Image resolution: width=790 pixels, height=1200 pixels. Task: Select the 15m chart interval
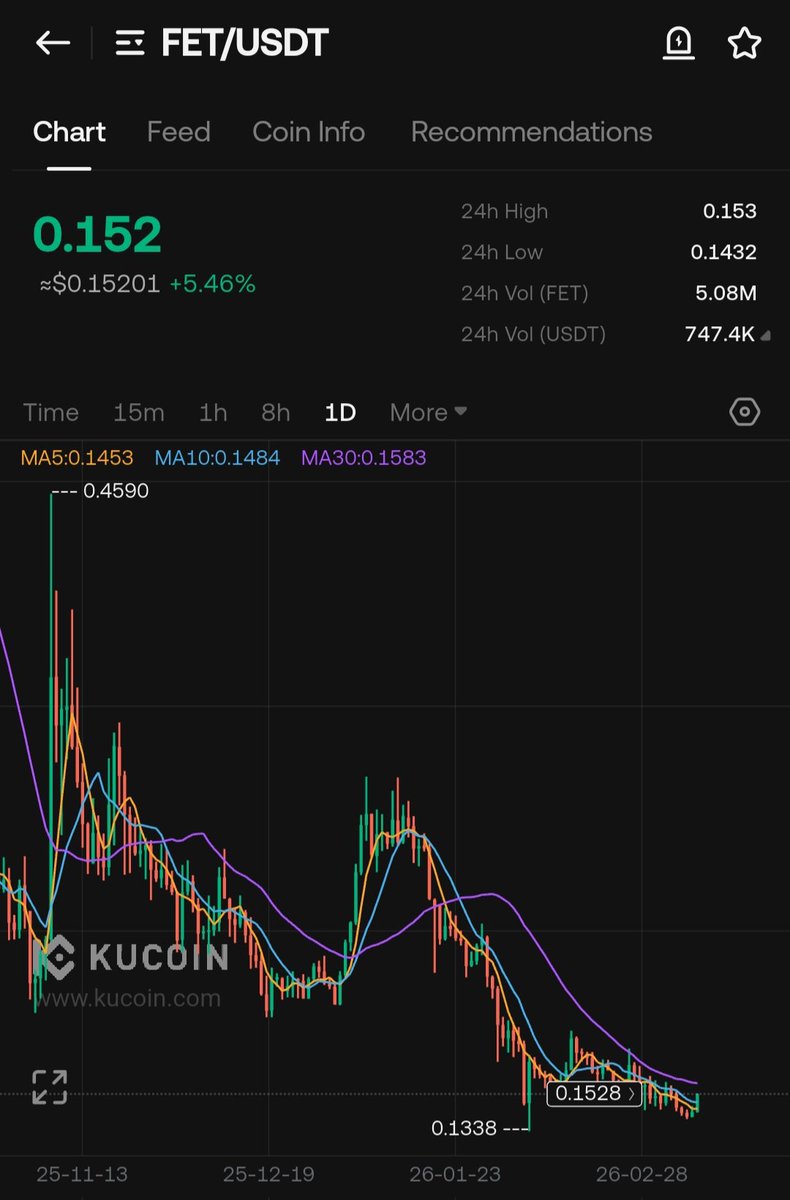coord(139,412)
